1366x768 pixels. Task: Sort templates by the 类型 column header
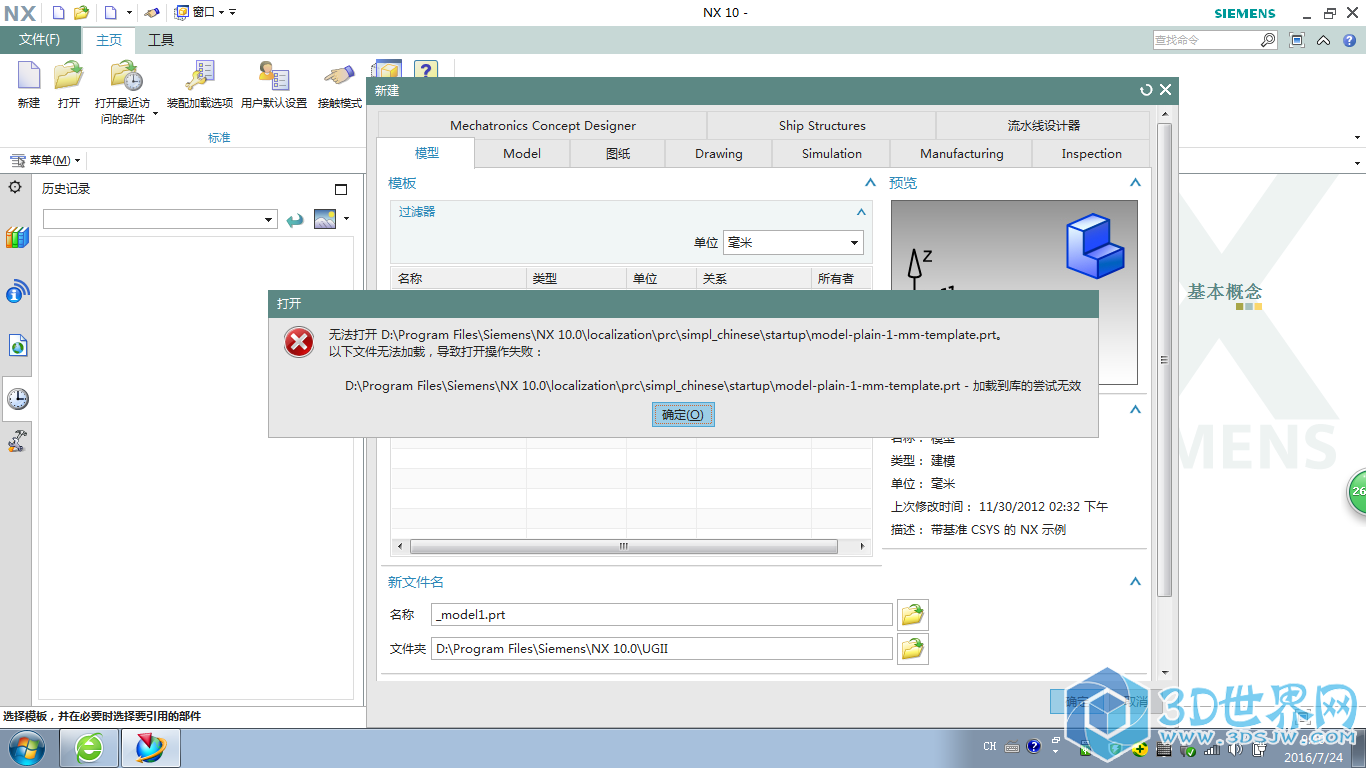[576, 278]
